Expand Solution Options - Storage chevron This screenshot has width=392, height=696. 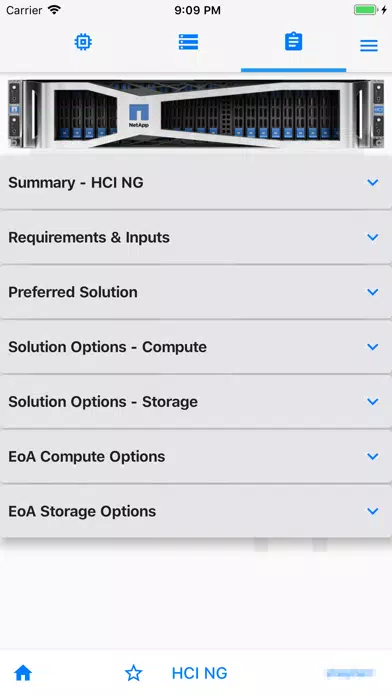373,401
